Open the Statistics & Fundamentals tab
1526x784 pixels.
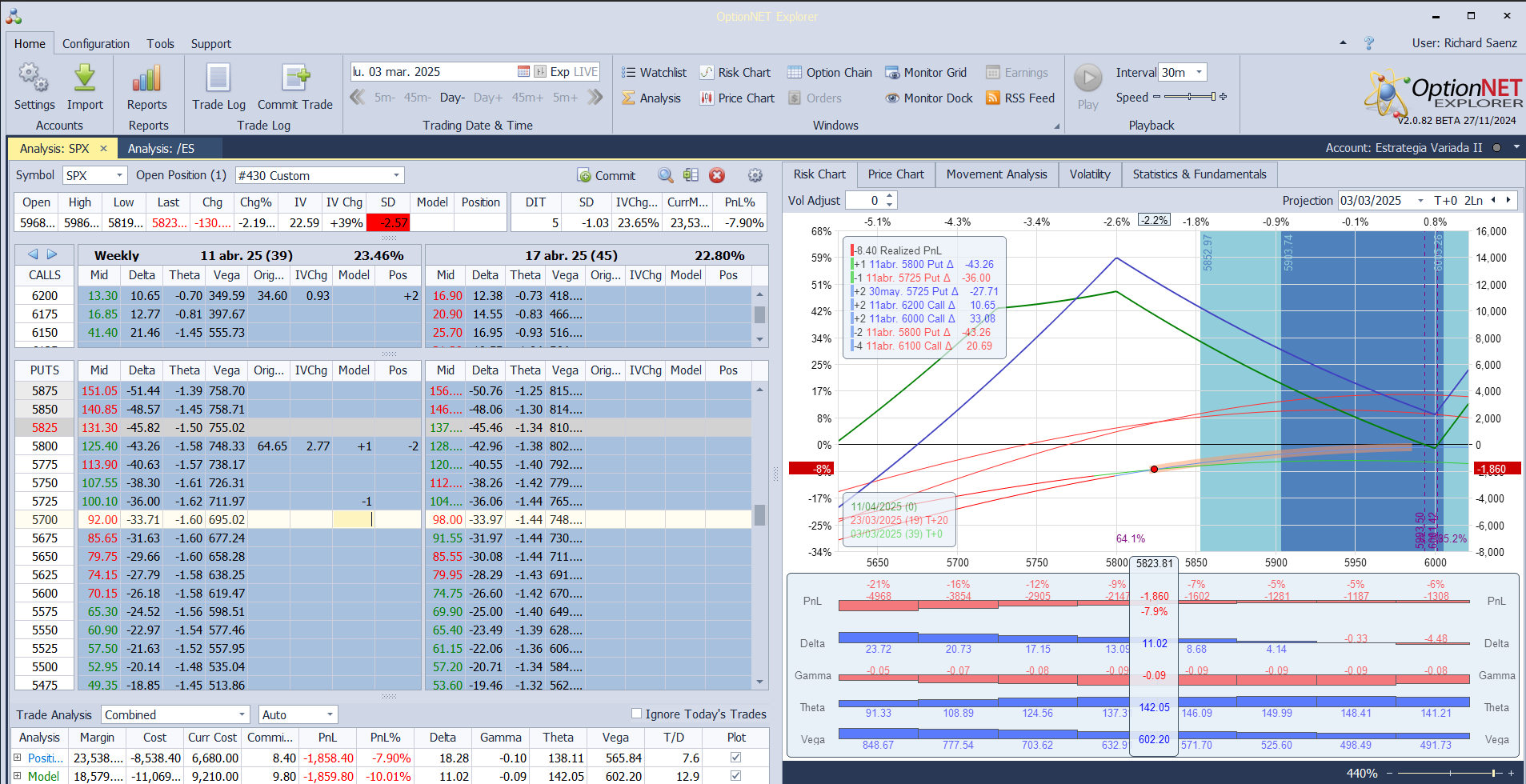point(1200,174)
